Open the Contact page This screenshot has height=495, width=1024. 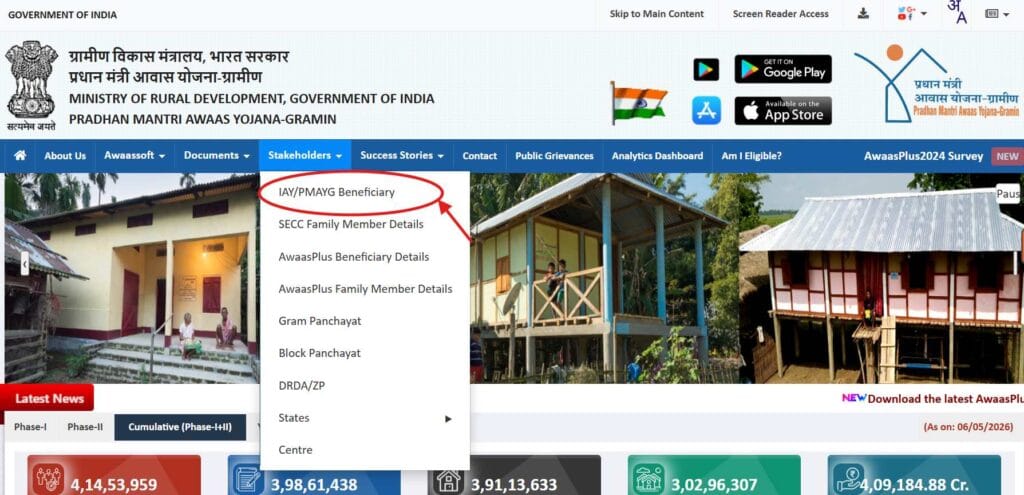pos(479,156)
